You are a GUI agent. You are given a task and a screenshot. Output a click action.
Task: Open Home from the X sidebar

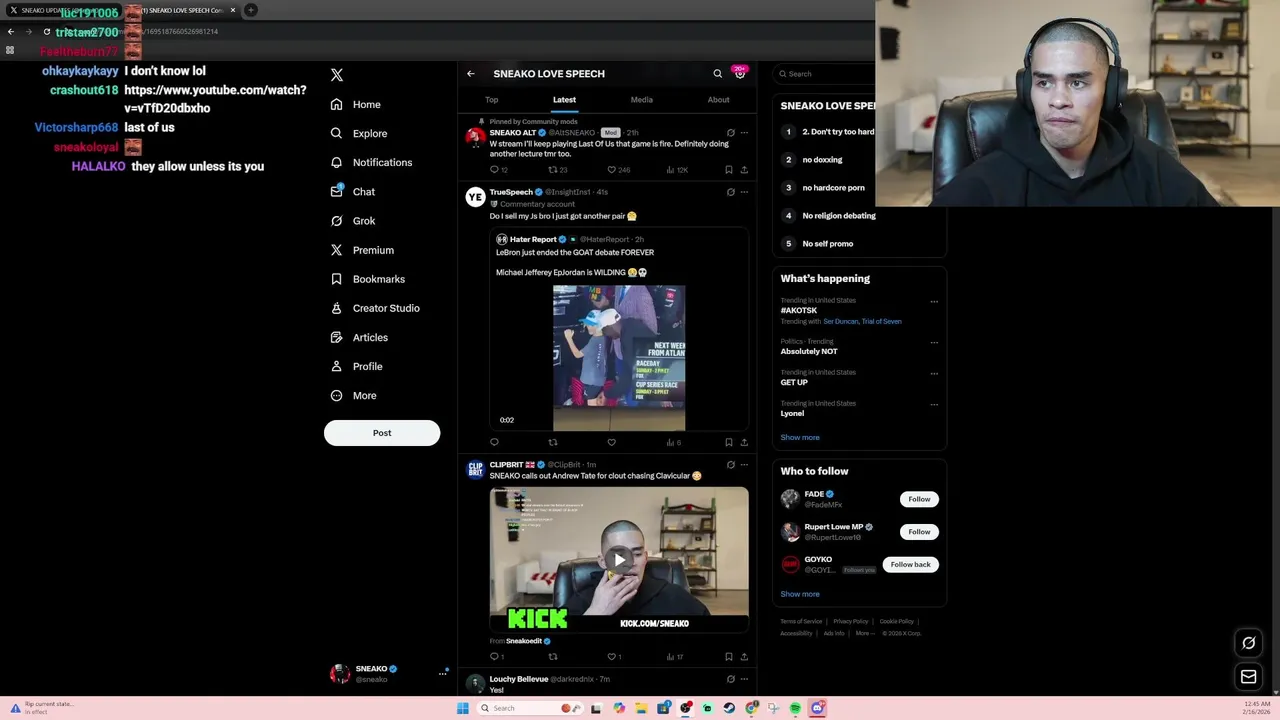355,104
